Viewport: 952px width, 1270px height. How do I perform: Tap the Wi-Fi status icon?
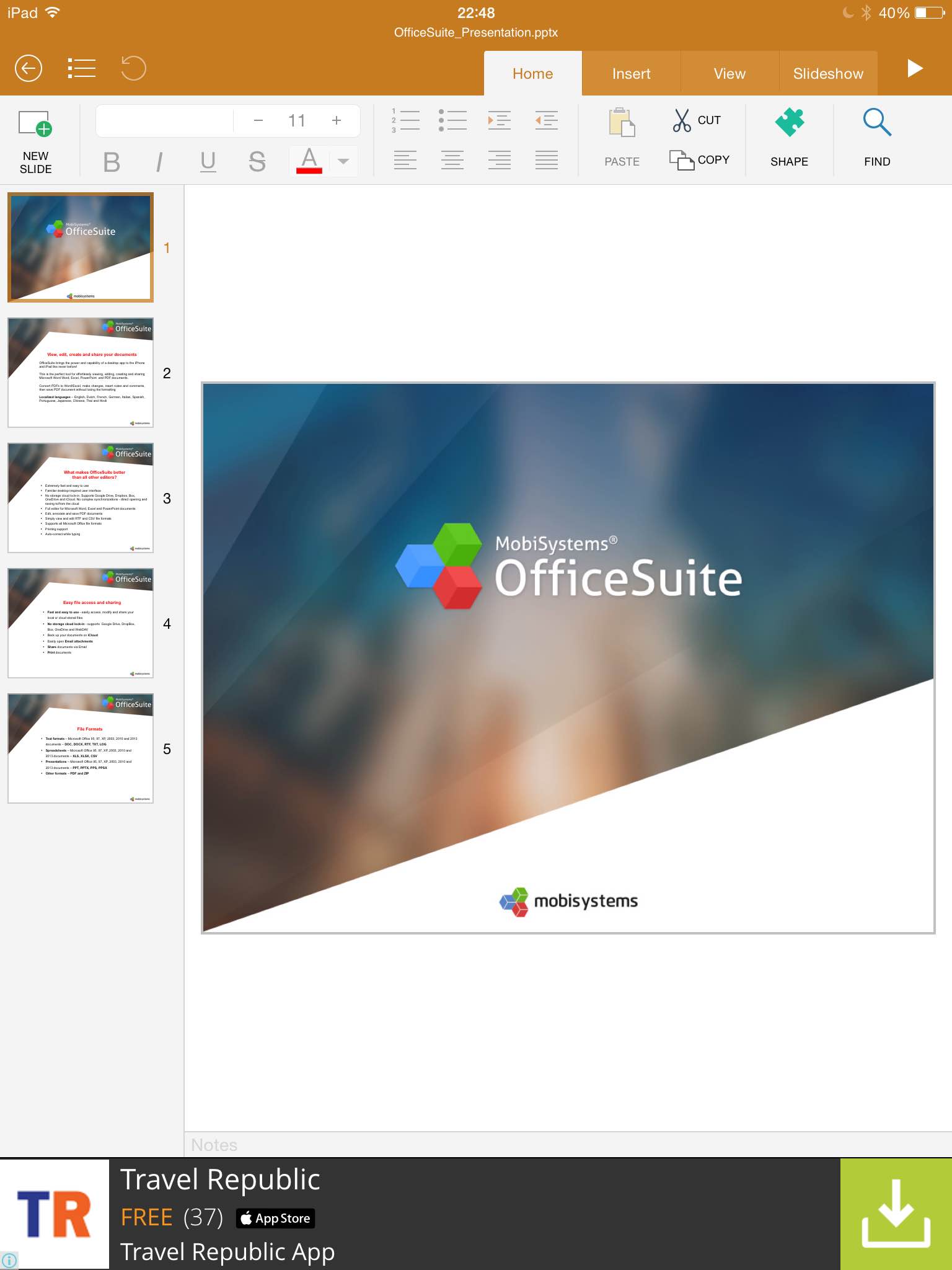(x=53, y=12)
